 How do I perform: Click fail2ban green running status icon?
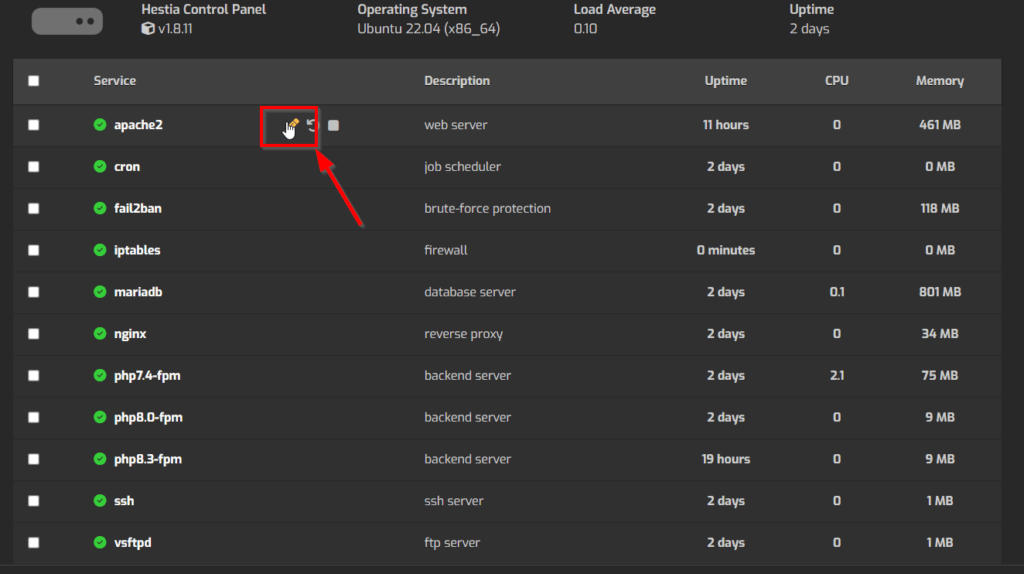(100, 208)
